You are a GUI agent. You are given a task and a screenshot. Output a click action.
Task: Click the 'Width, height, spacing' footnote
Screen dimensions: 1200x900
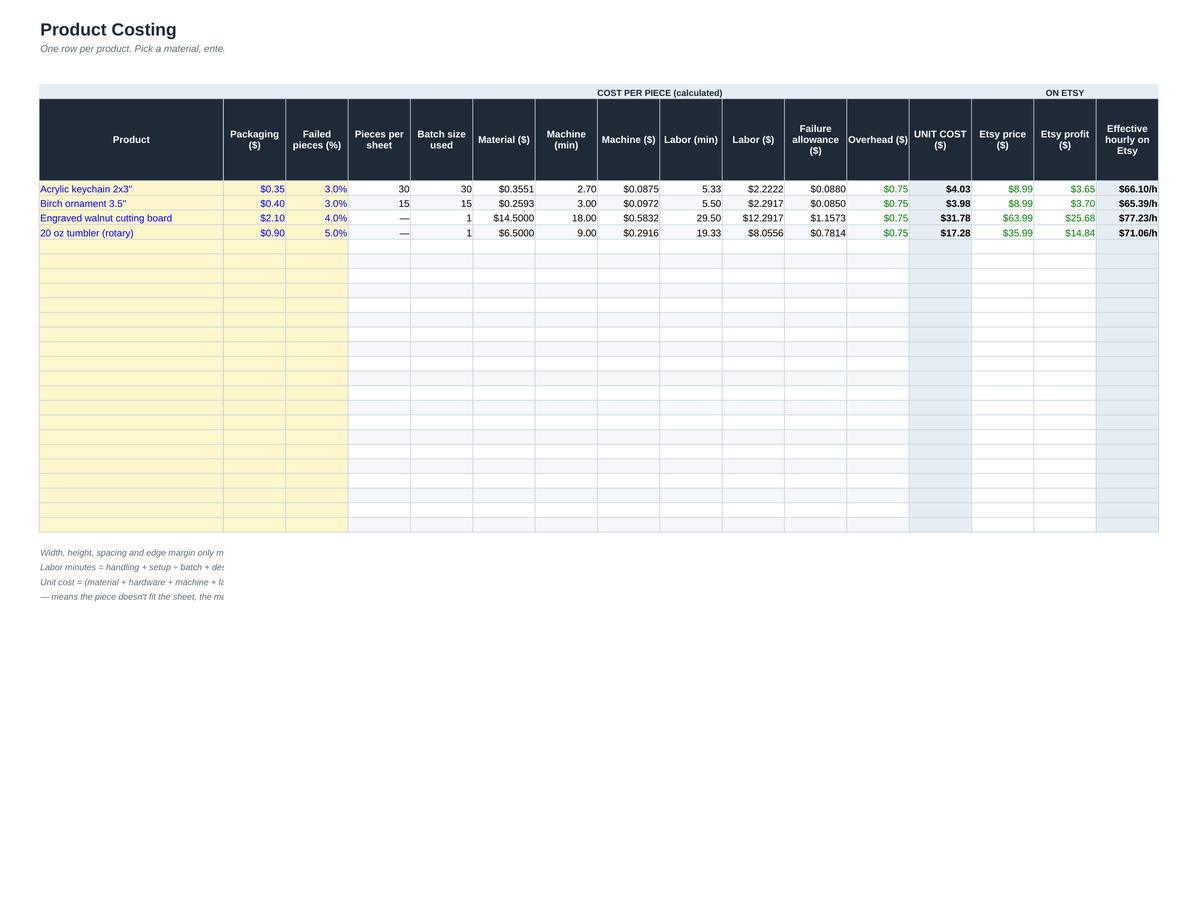tap(132, 552)
